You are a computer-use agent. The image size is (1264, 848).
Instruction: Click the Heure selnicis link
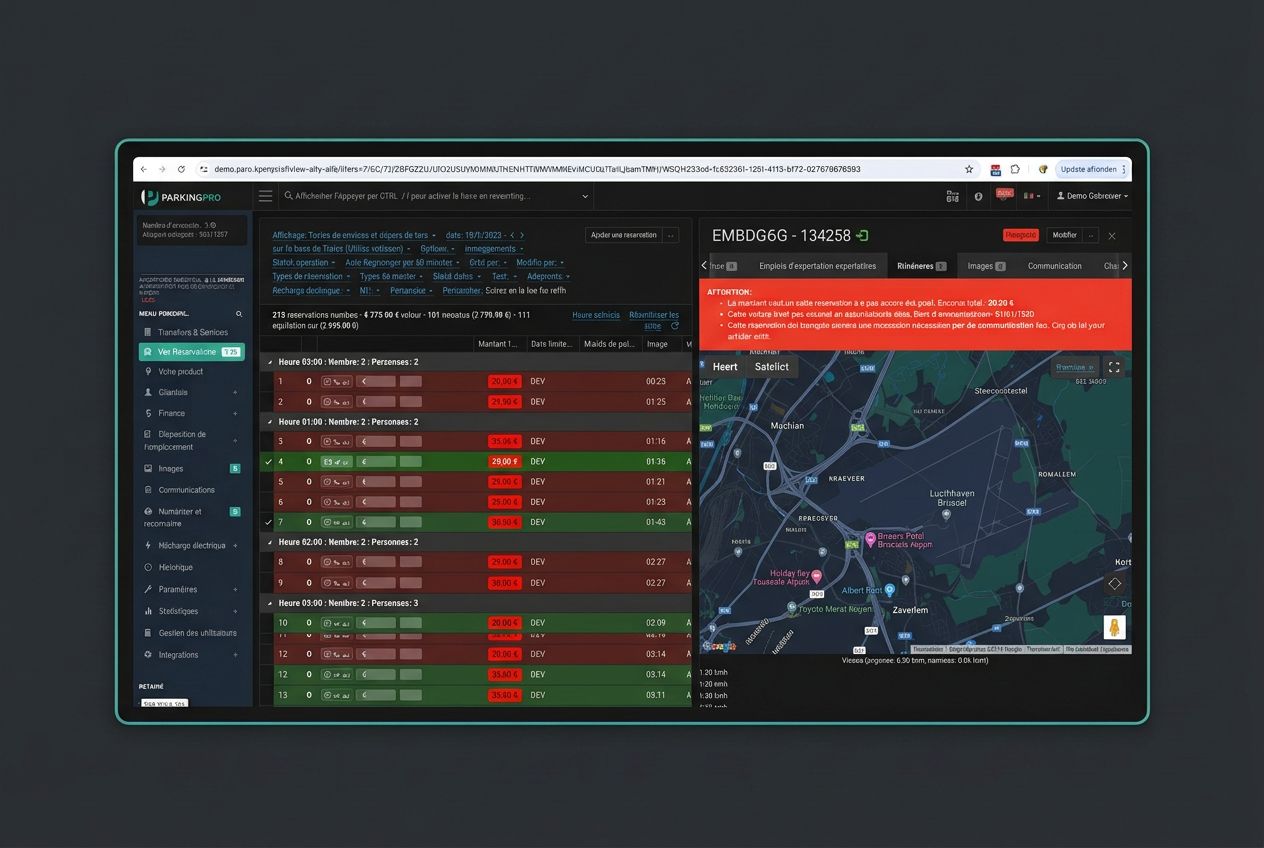tap(596, 315)
